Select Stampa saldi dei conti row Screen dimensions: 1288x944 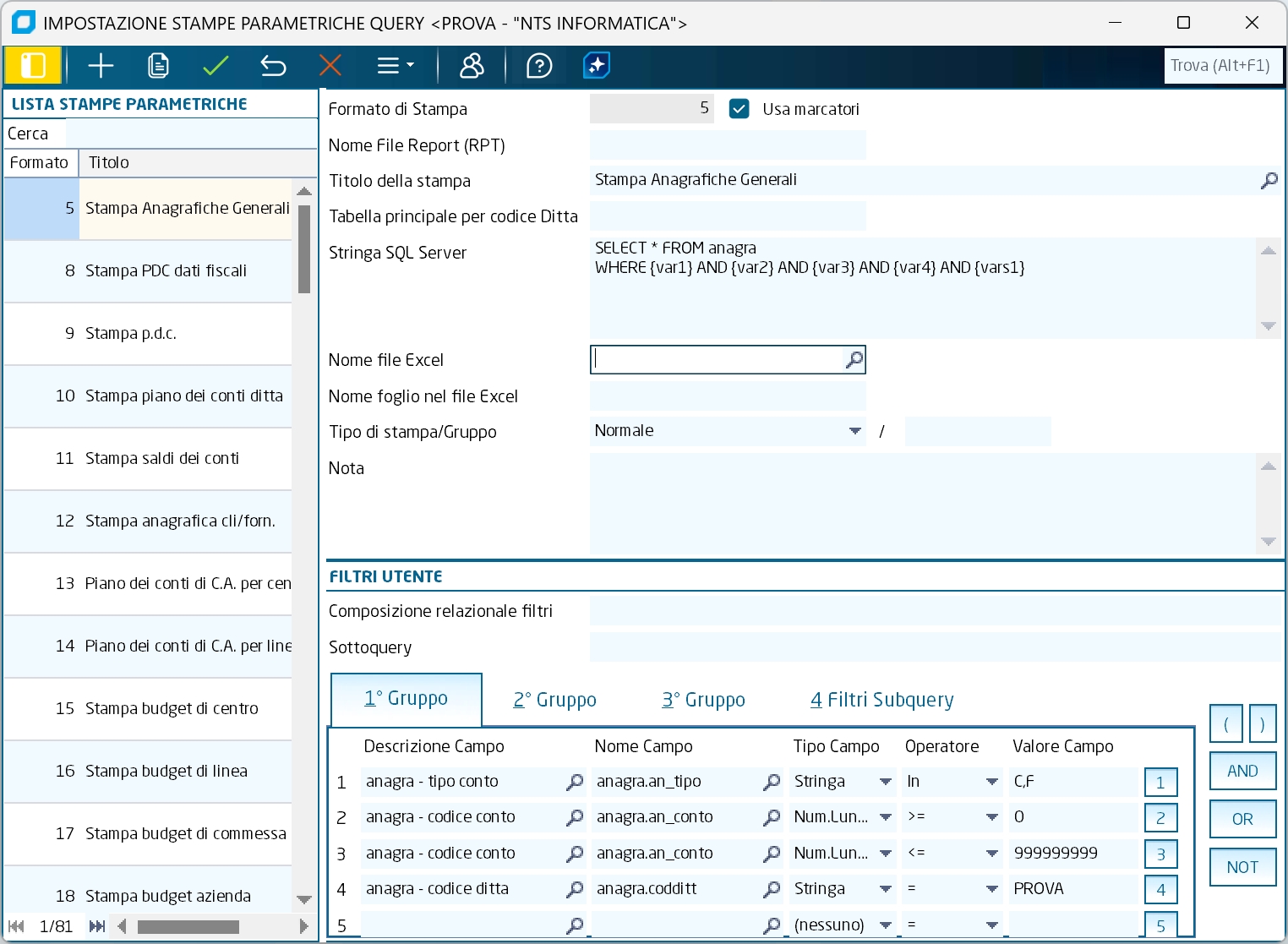[x=161, y=458]
